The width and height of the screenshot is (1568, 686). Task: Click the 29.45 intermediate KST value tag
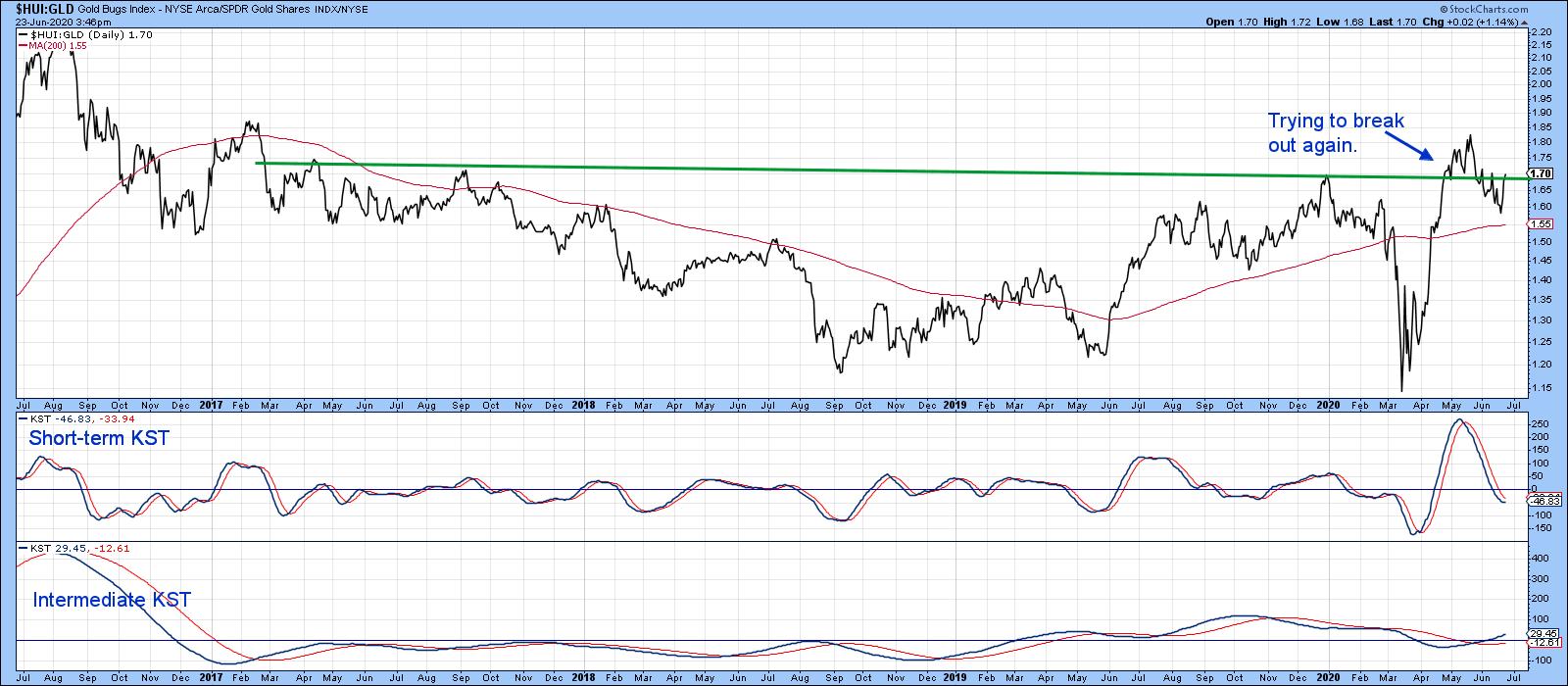pyautogui.click(x=1545, y=633)
